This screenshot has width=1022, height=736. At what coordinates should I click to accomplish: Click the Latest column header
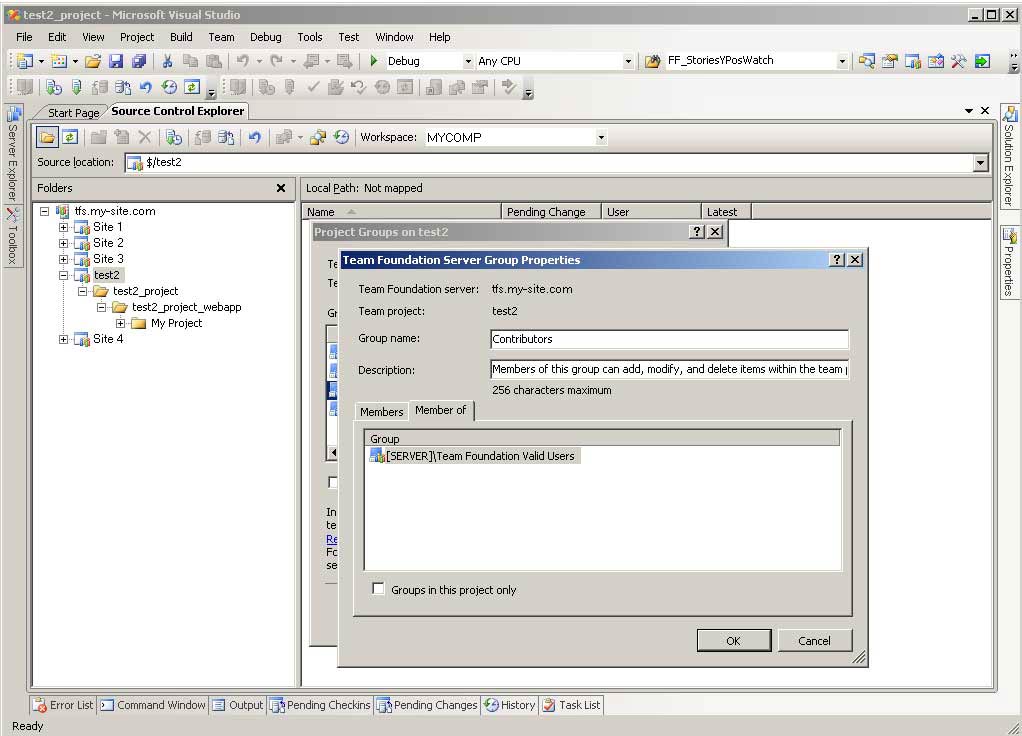pos(726,212)
